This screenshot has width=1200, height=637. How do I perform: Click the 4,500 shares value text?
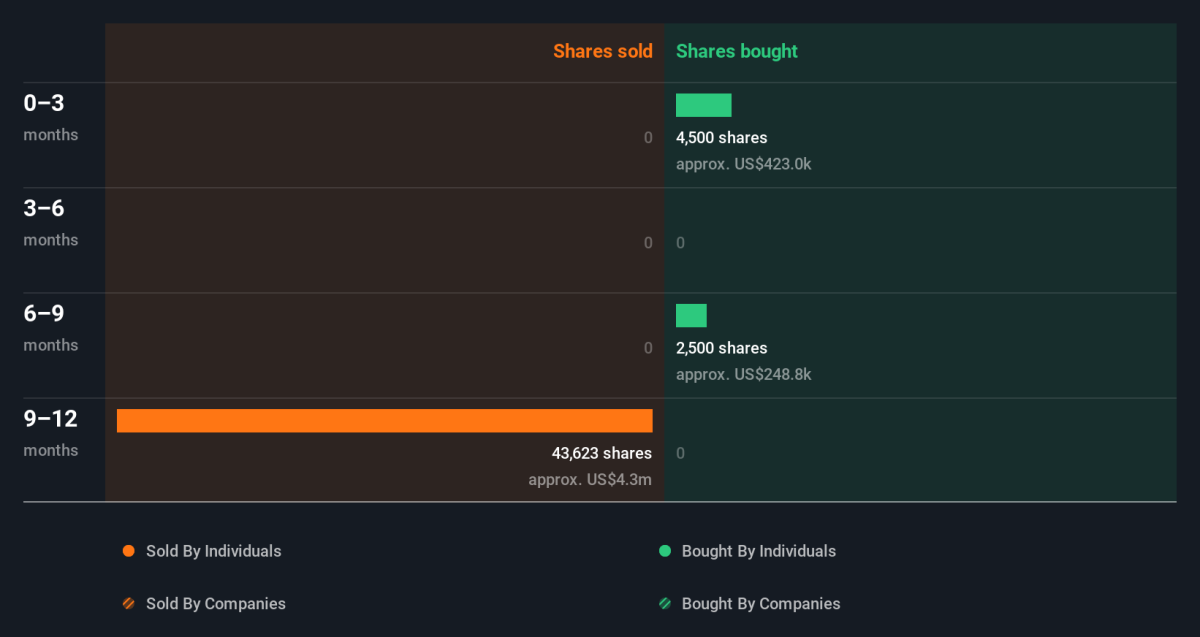click(x=721, y=138)
